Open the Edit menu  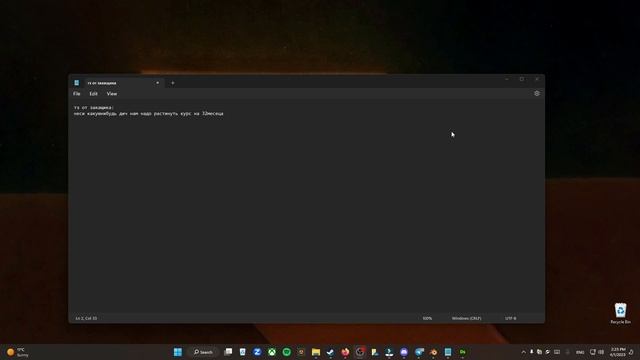click(x=93, y=94)
